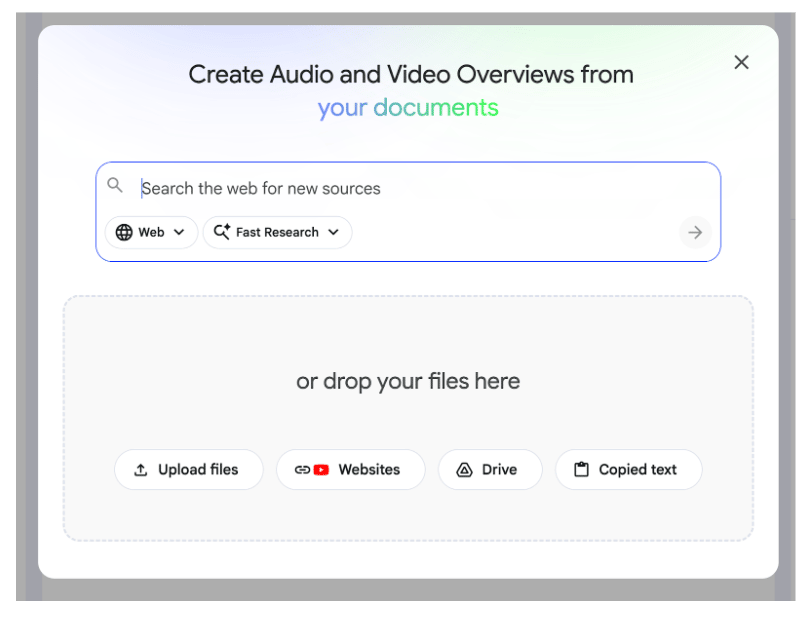Click the magnifying glass search icon
Screen dimensions: 809x619
click(116, 186)
